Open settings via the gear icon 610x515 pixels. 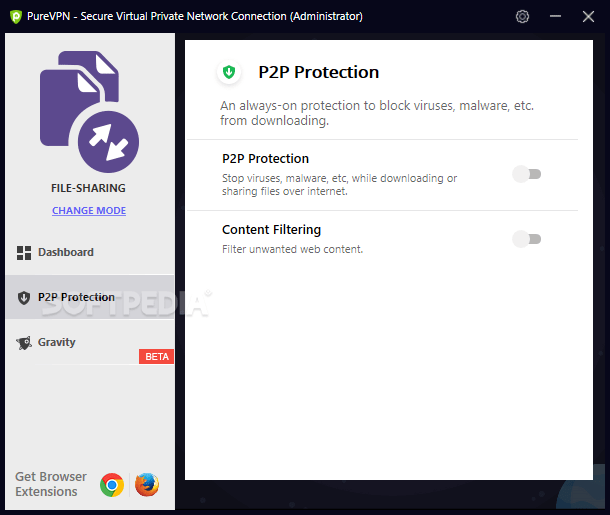pyautogui.click(x=522, y=16)
